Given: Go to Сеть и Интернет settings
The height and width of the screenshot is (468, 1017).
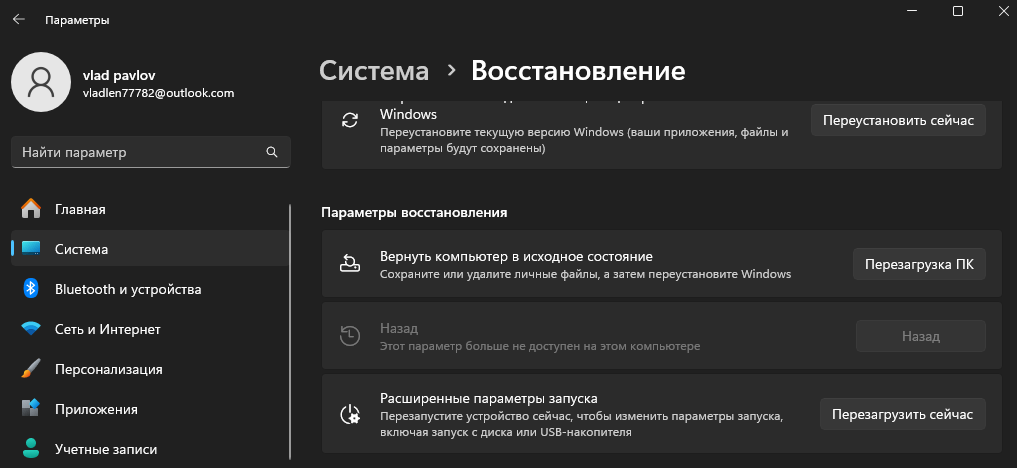Looking at the screenshot, I should click(x=150, y=329).
